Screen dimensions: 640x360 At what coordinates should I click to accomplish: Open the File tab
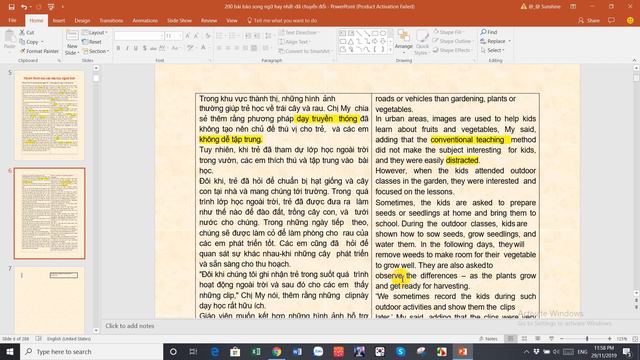[x=12, y=20]
